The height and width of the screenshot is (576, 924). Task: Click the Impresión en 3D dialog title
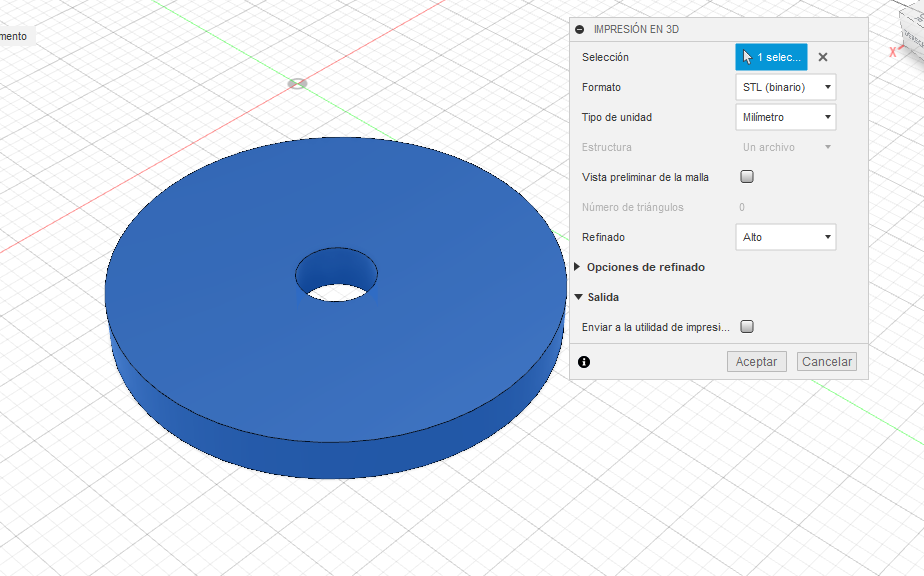click(636, 29)
